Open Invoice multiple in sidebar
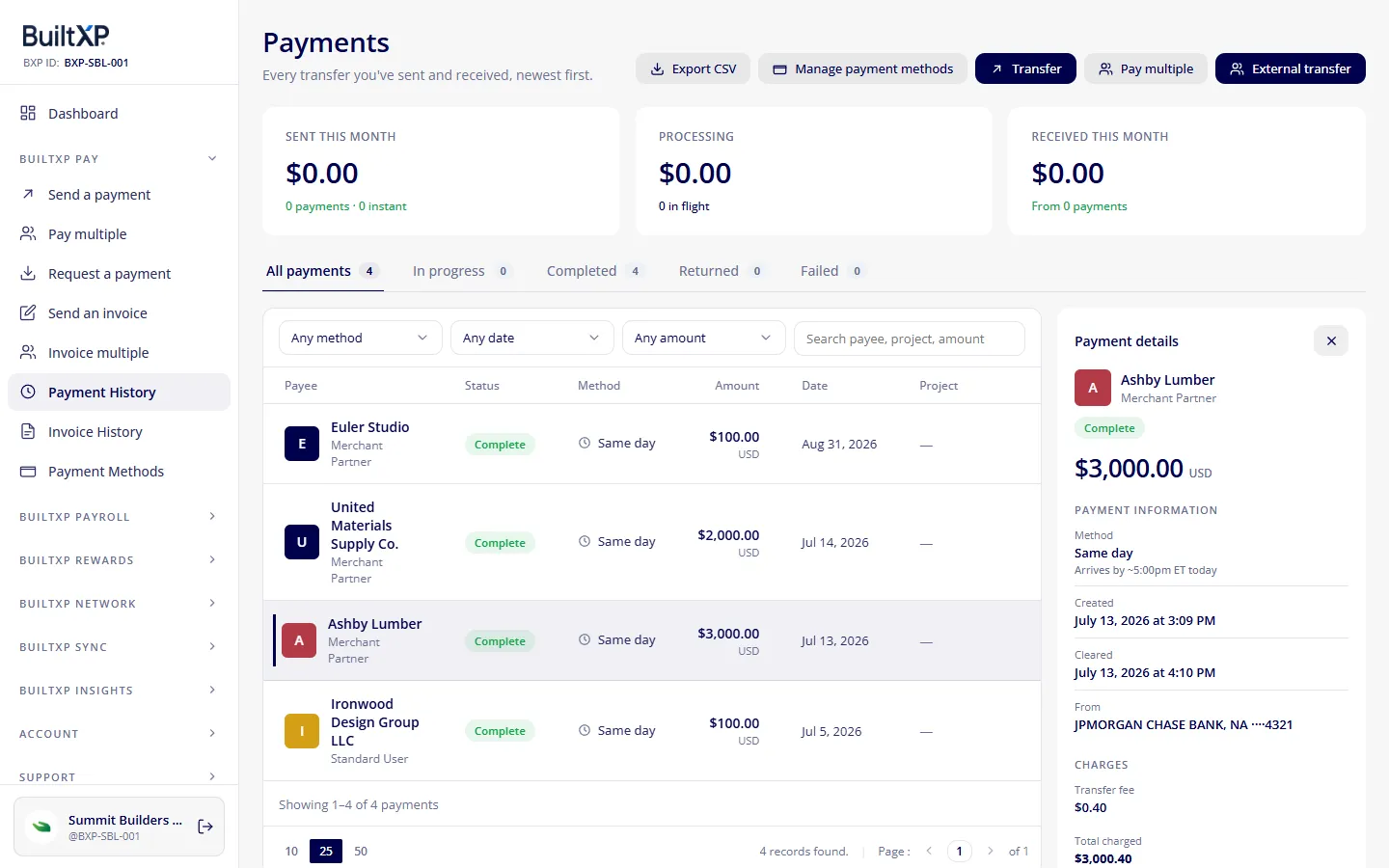This screenshot has height=868, width=1389. pos(119,352)
